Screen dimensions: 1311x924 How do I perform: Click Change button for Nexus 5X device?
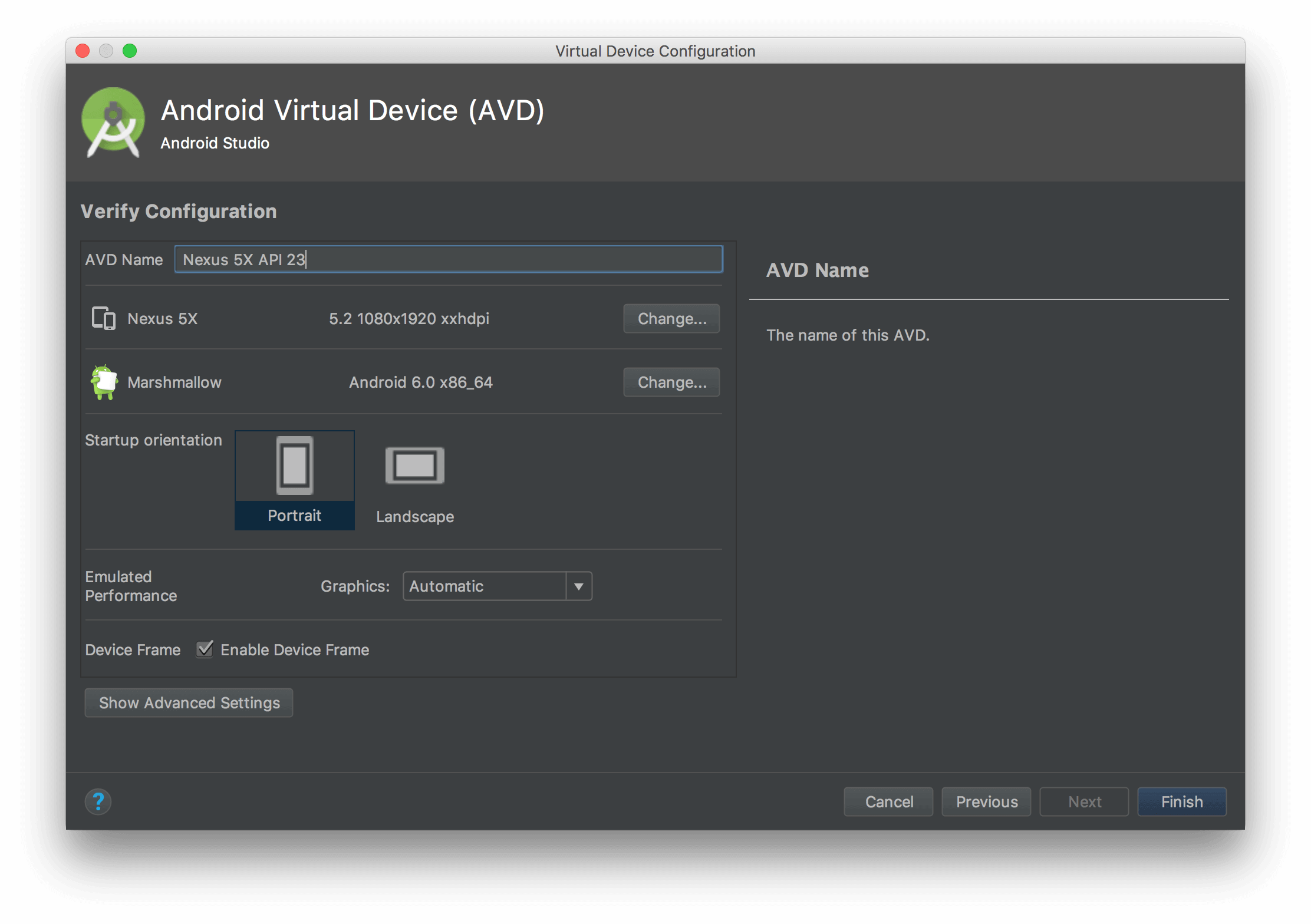(671, 318)
